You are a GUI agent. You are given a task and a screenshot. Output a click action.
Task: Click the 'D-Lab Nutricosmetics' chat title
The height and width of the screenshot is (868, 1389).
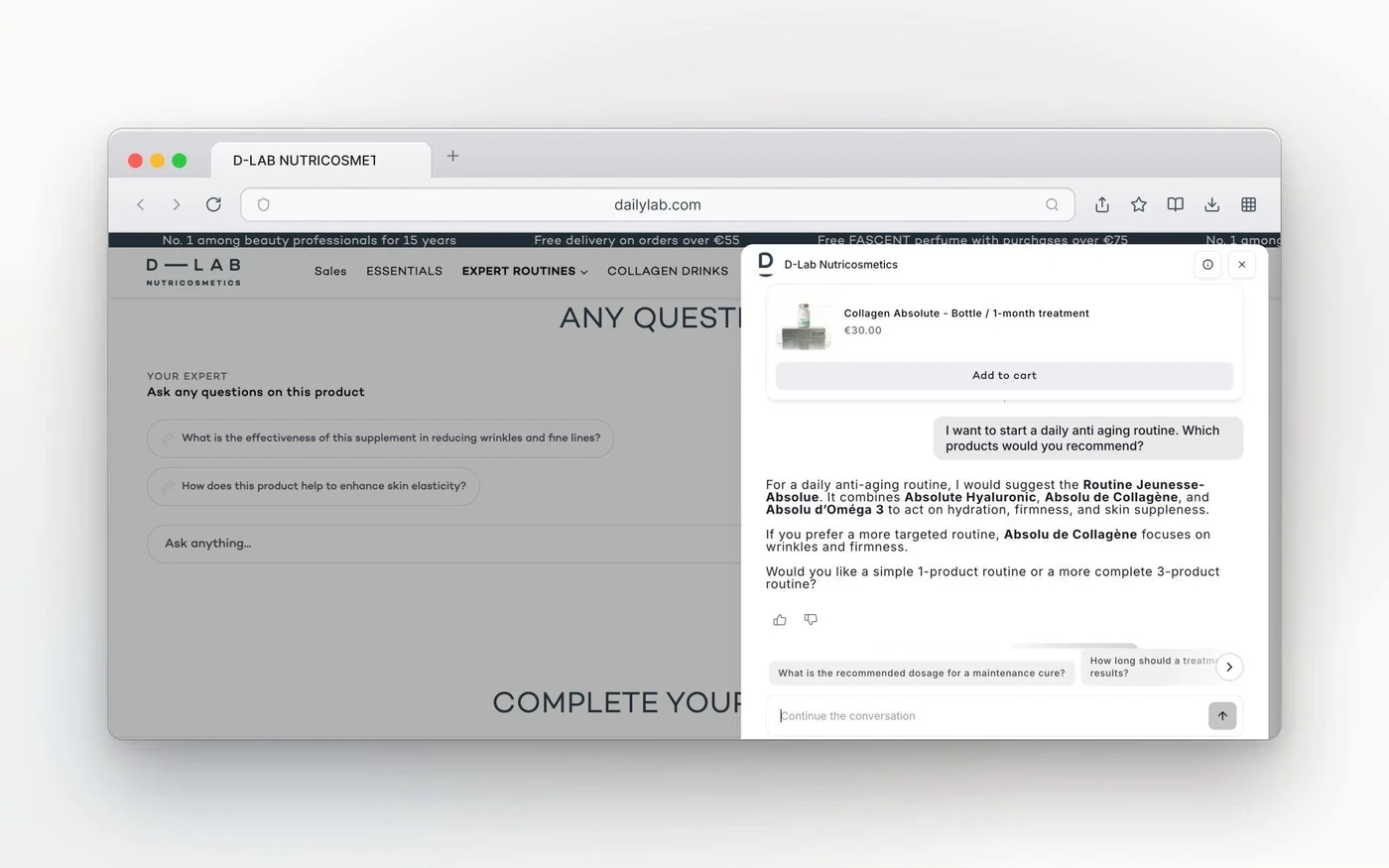tap(840, 265)
